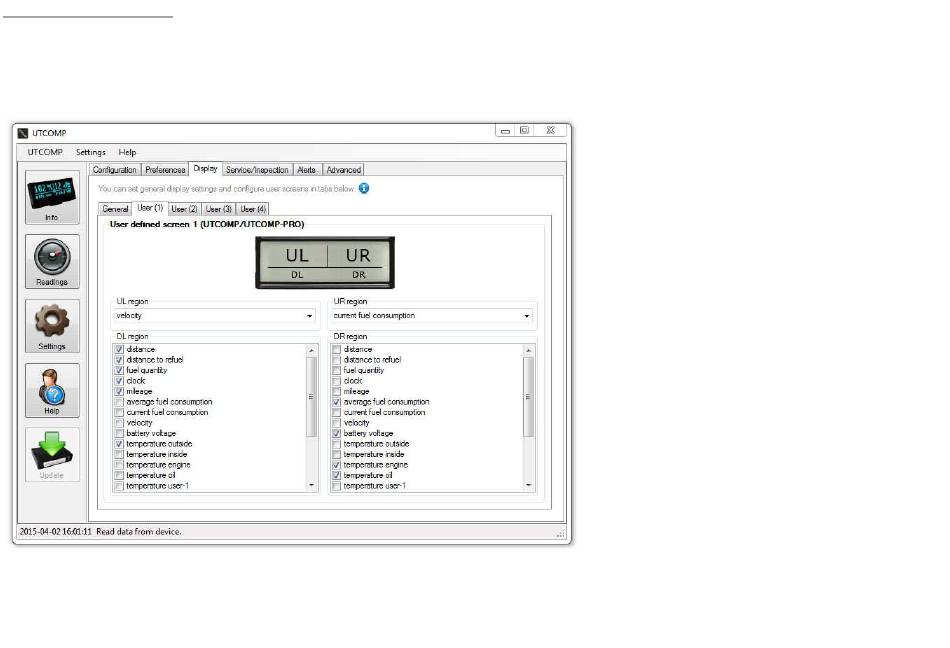Uncheck battery voltage in DR region

337,434
